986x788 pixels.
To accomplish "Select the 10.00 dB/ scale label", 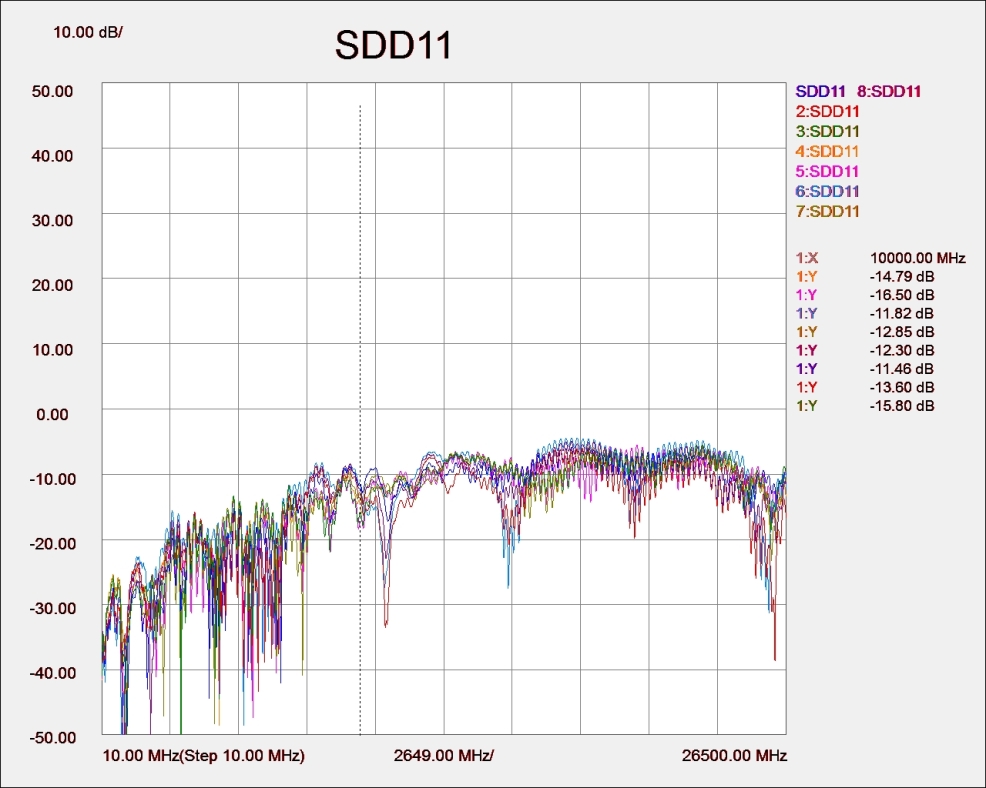I will (87, 32).
